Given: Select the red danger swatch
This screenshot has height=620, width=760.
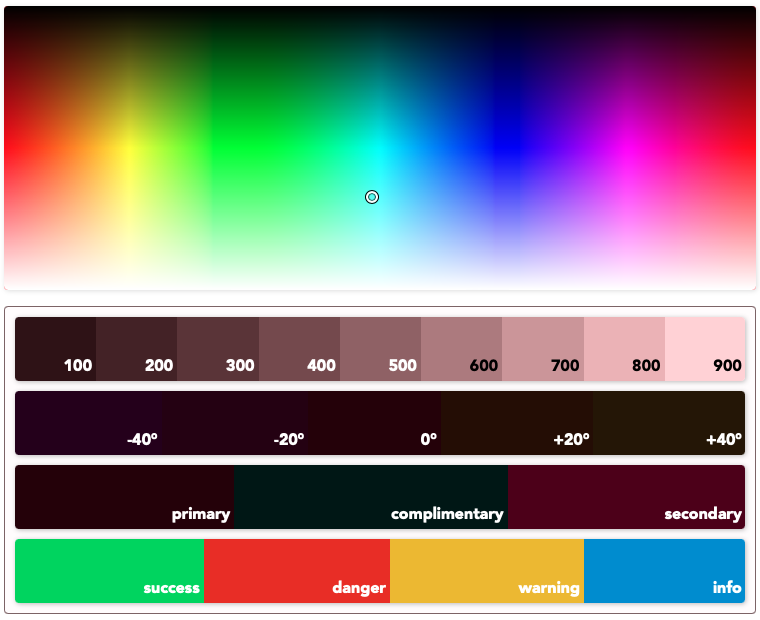Looking at the screenshot, I should 297,571.
